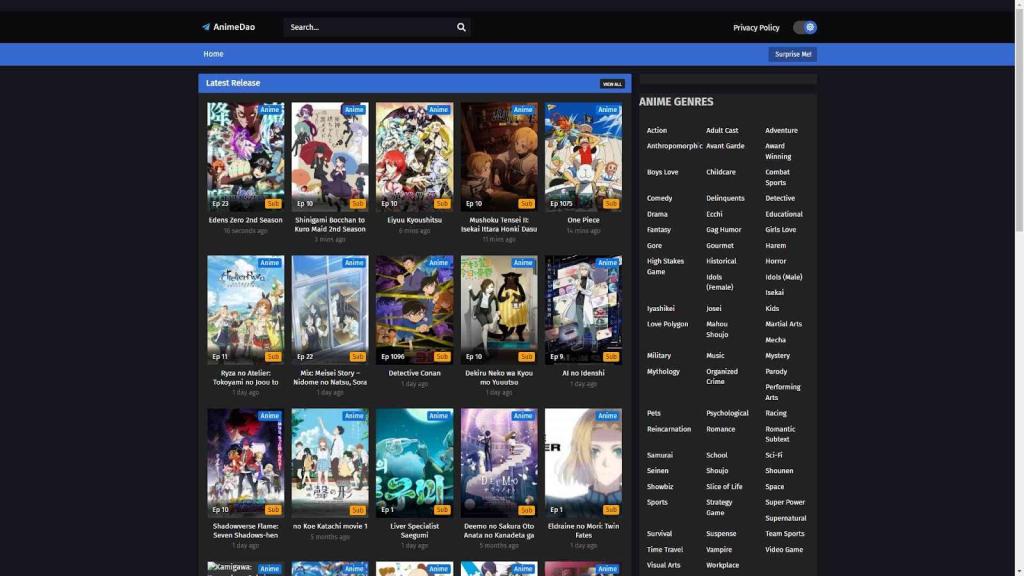
Task: Open the Detective Conan thumbnail
Action: tap(414, 307)
